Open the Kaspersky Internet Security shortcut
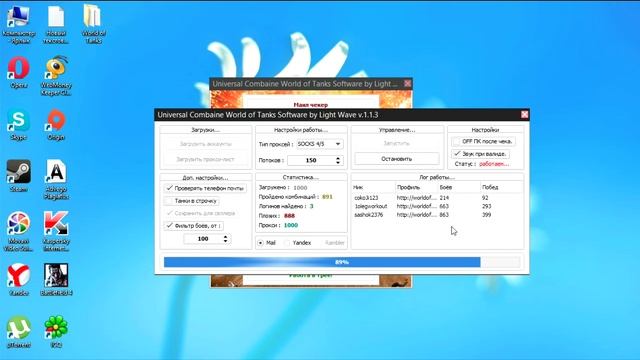Image resolution: width=640 pixels, height=360 pixels. (x=56, y=231)
